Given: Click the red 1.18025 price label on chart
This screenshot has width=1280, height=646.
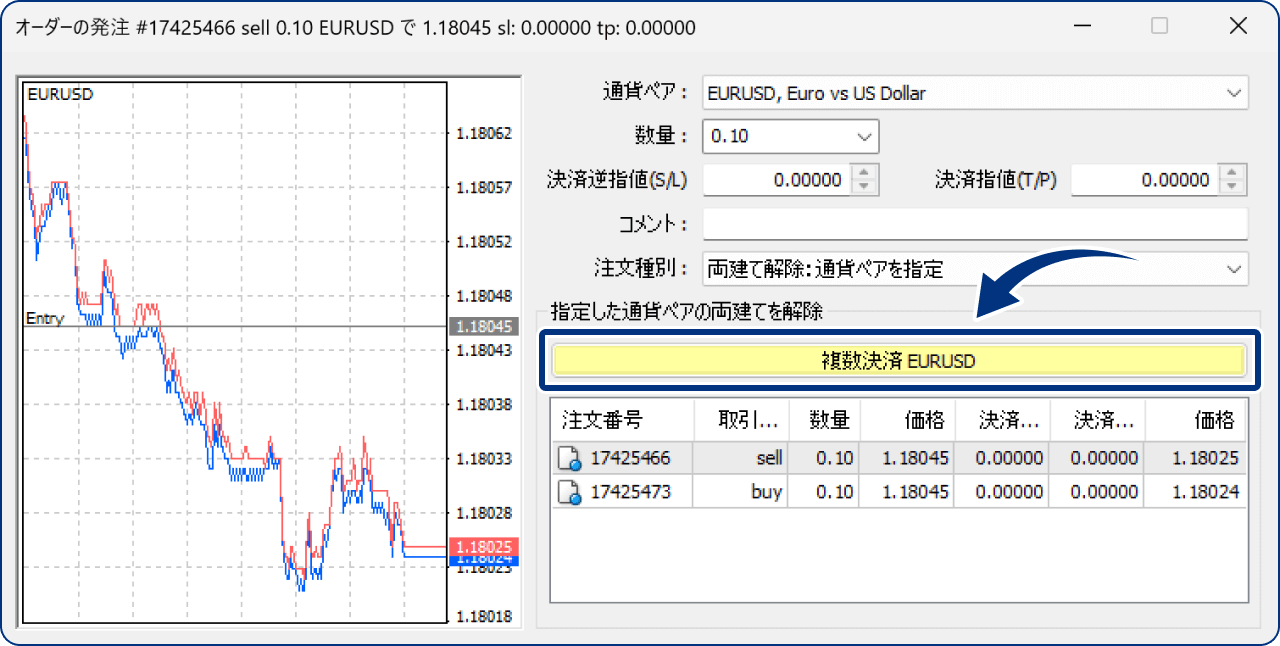Looking at the screenshot, I should coord(486,546).
